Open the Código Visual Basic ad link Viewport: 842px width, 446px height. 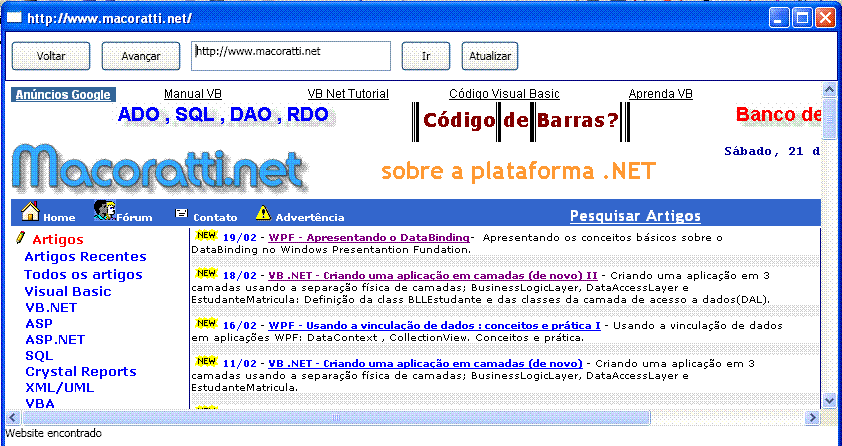pyautogui.click(x=504, y=94)
